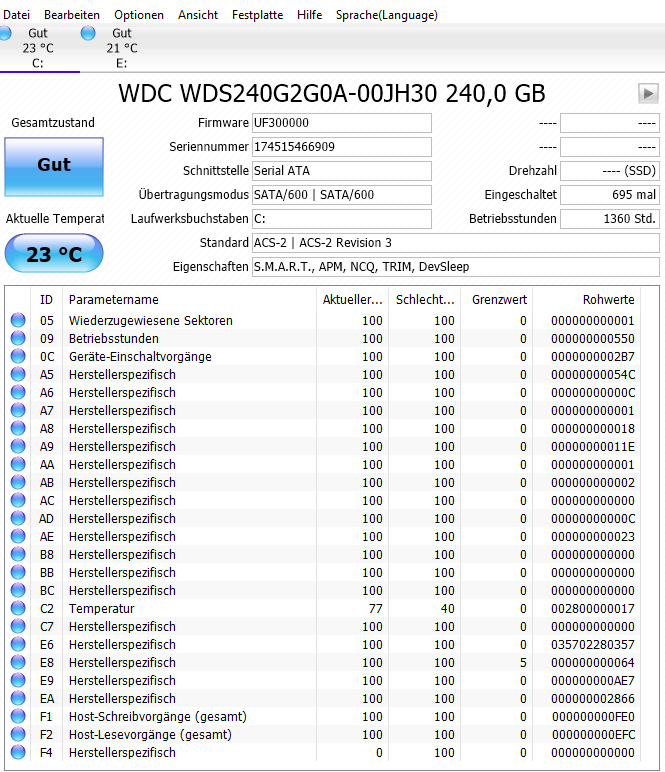Click the Übertragungsmodus field
Viewport: 665px width, 772px height.
[342, 195]
